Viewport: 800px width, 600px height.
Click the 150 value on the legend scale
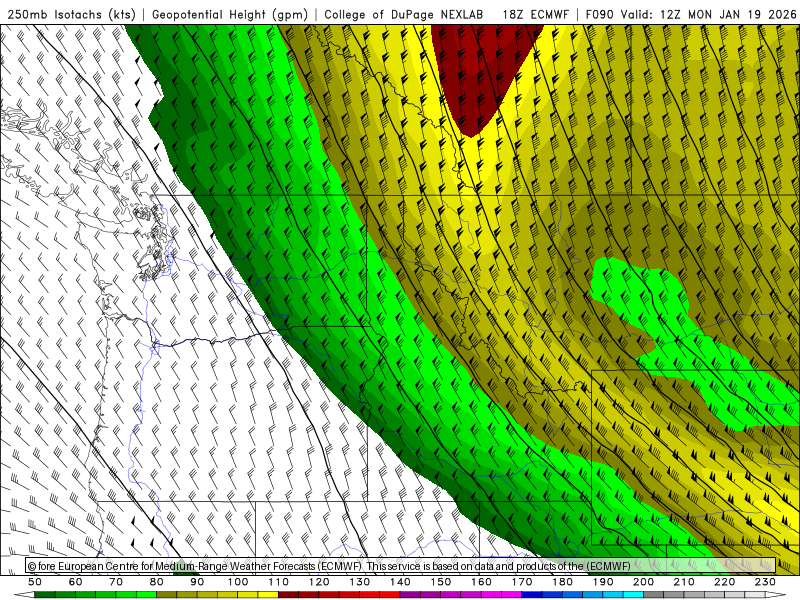point(441,582)
